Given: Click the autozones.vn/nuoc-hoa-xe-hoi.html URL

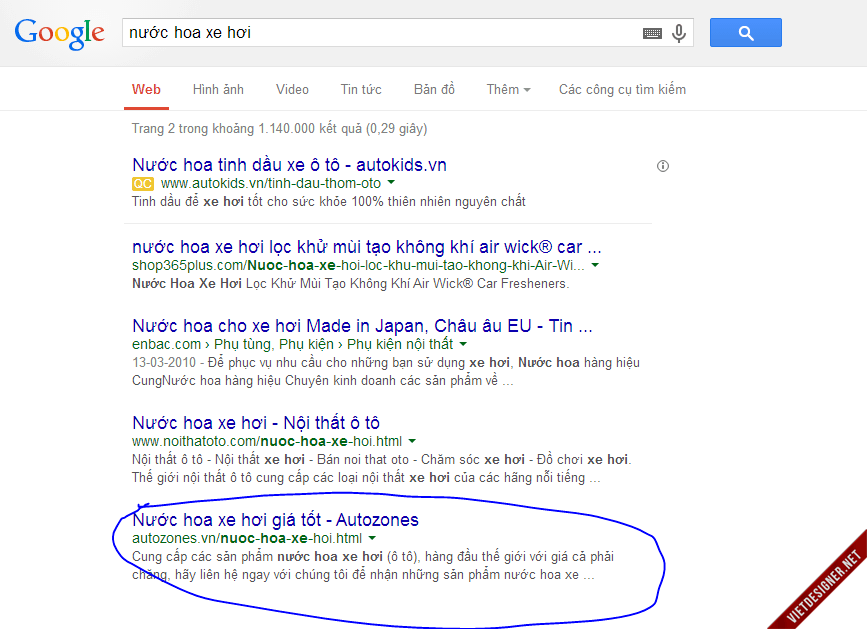Looking at the screenshot, I should [x=247, y=538].
